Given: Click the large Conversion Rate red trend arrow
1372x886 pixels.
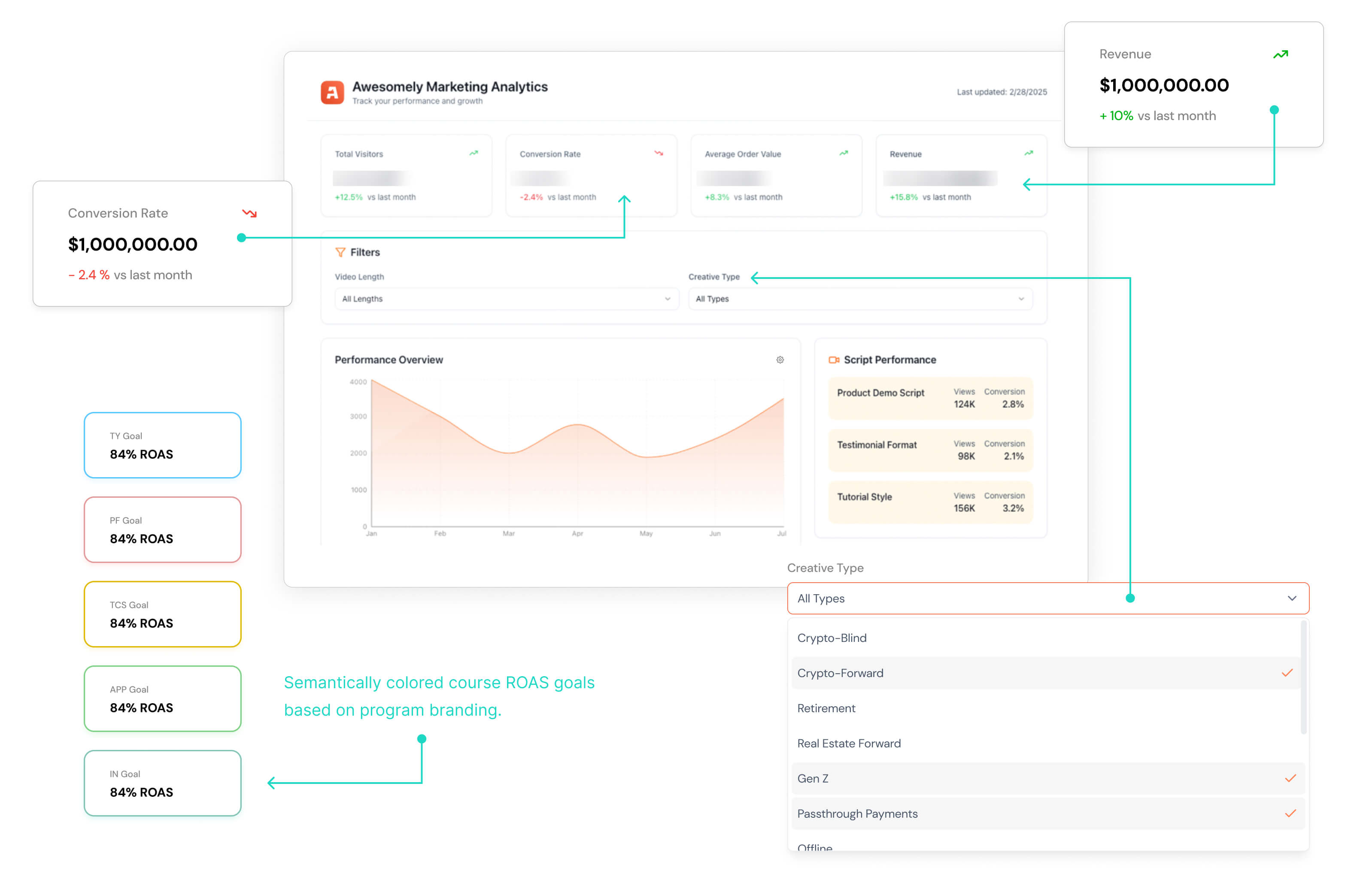Looking at the screenshot, I should 249,213.
